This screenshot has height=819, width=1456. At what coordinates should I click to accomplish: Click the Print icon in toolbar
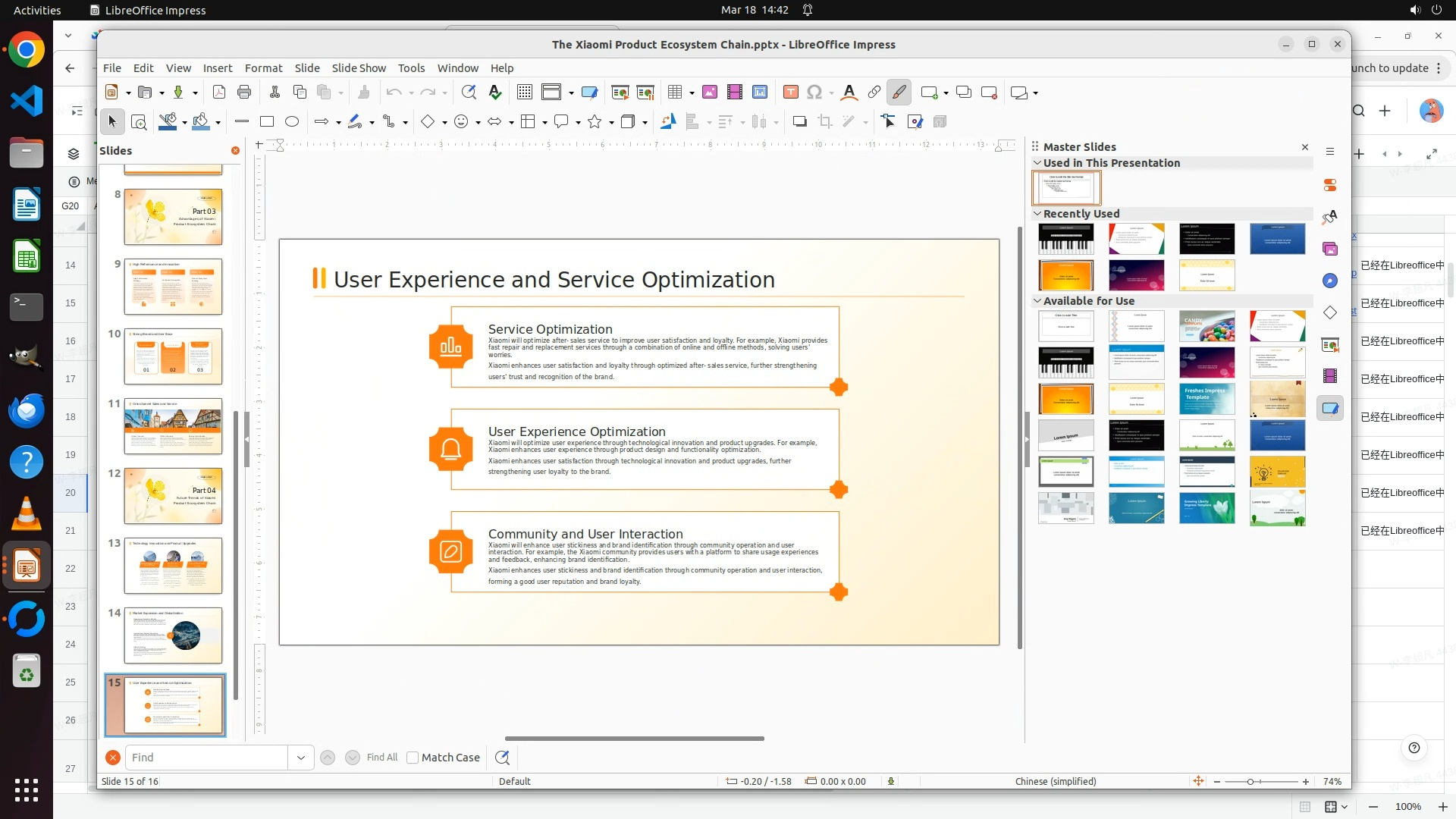click(x=244, y=93)
